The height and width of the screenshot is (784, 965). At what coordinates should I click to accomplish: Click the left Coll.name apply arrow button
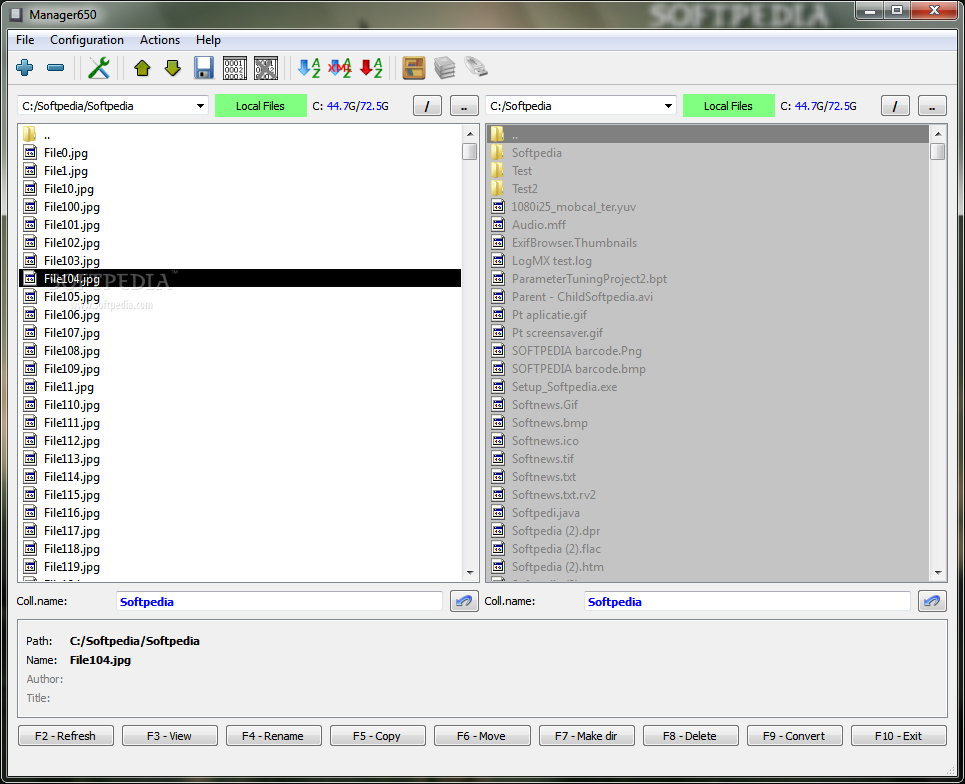tap(464, 601)
